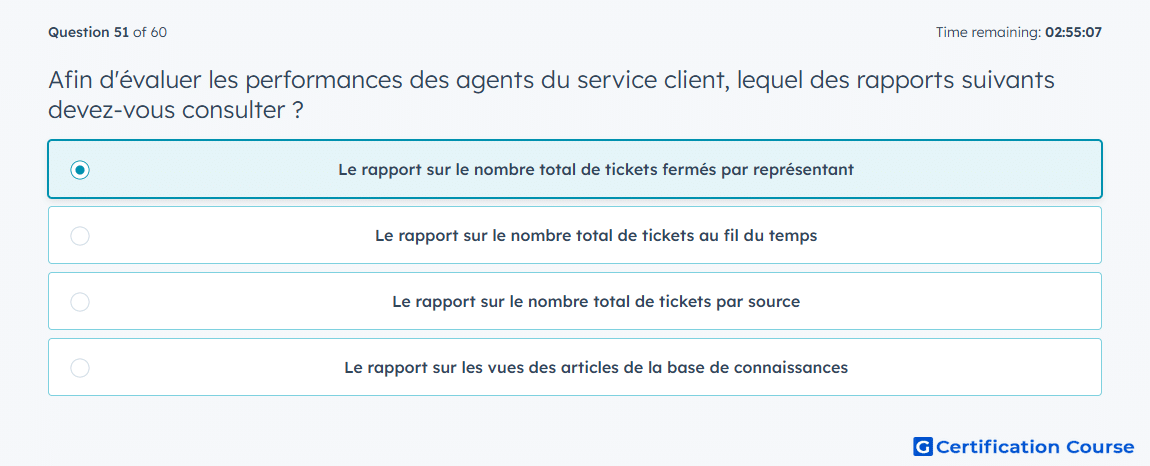Select radio for tickets au fil du temps
Viewport: 1150px width, 466px height.
pyautogui.click(x=80, y=236)
